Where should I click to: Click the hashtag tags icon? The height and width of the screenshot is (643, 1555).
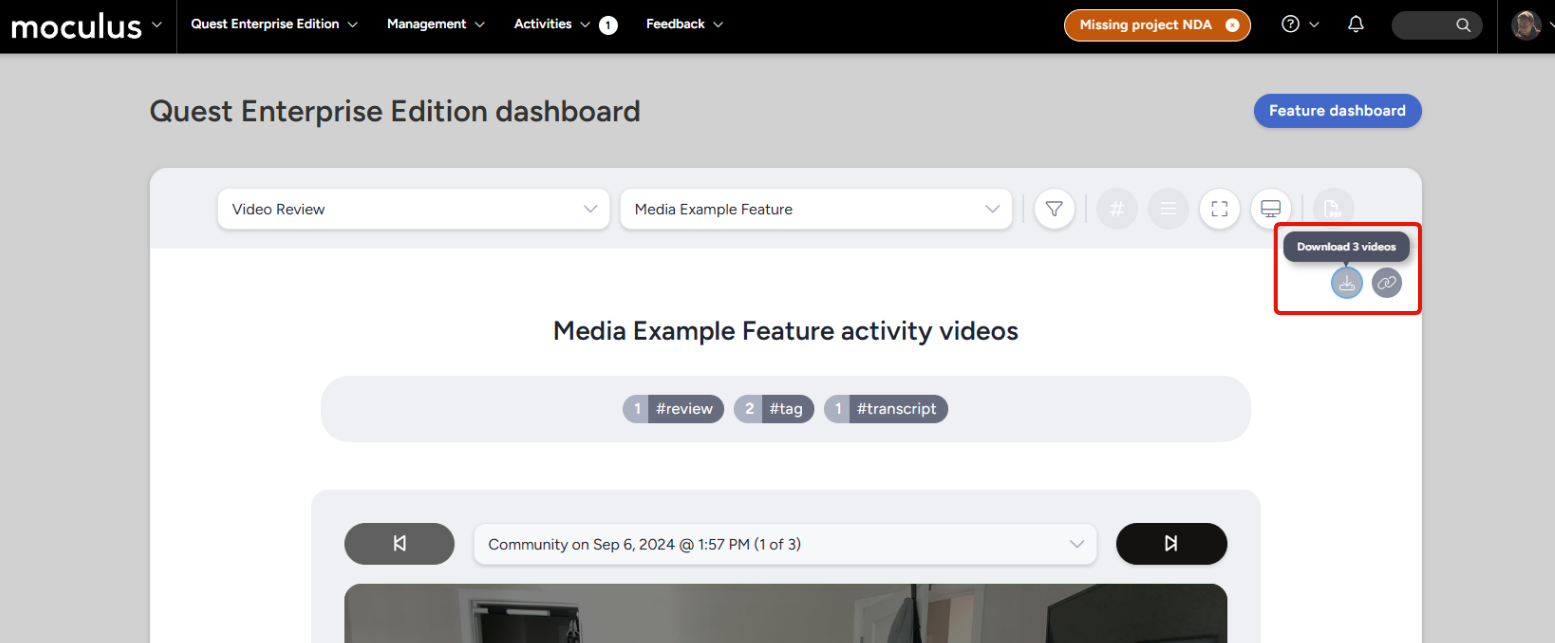(x=1117, y=209)
